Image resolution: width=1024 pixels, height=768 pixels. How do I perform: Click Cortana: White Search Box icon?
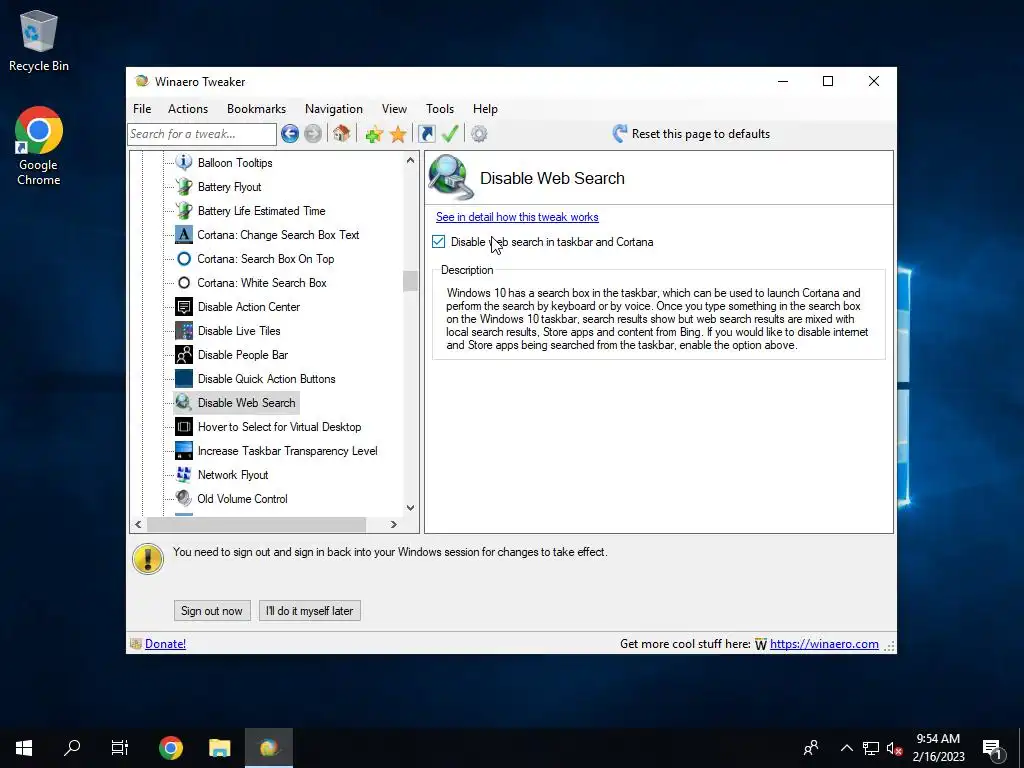click(x=184, y=283)
